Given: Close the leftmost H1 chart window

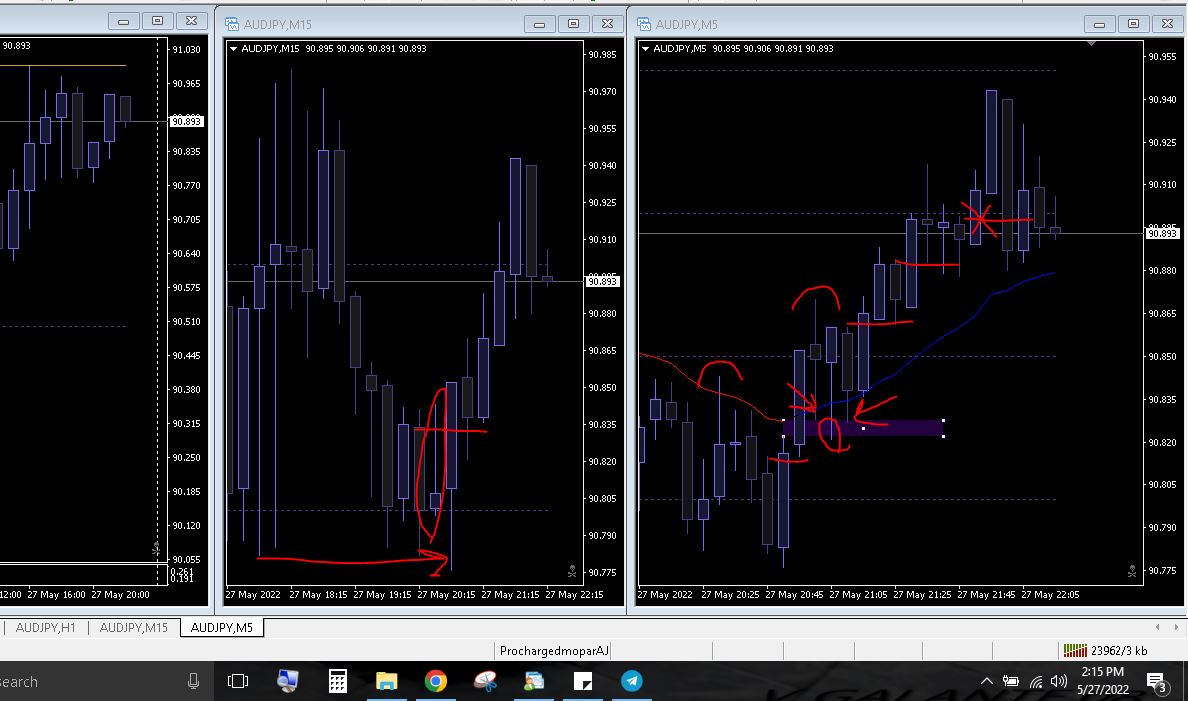Looking at the screenshot, I should click(x=192, y=21).
